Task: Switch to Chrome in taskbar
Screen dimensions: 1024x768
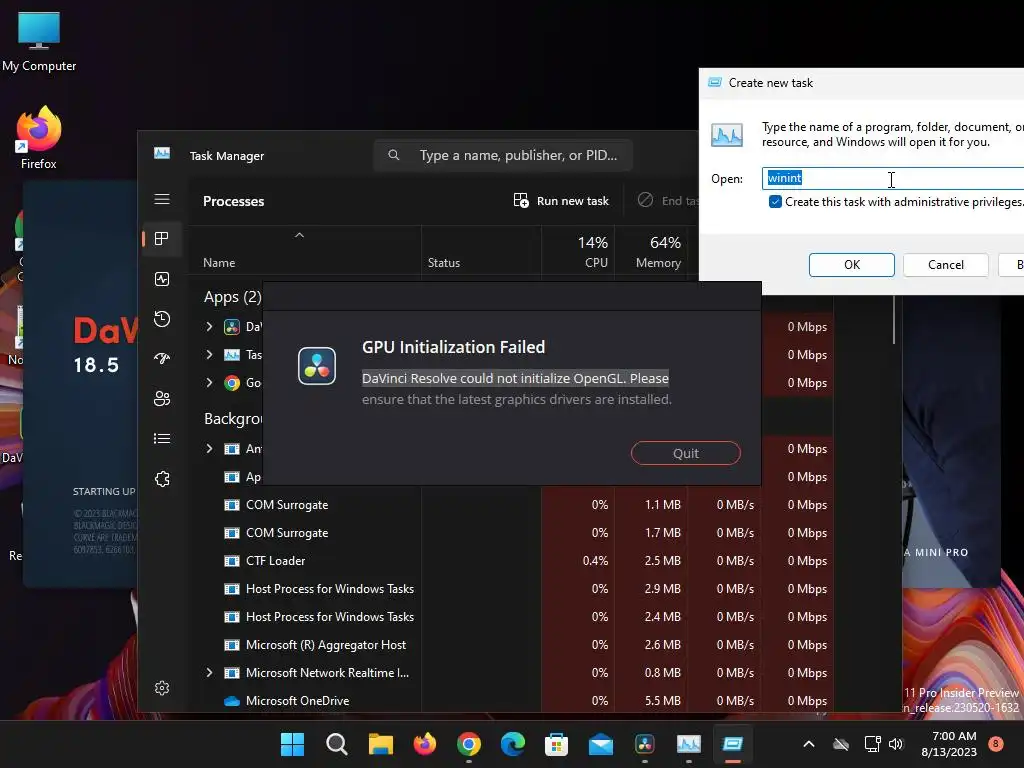Action: pos(469,744)
